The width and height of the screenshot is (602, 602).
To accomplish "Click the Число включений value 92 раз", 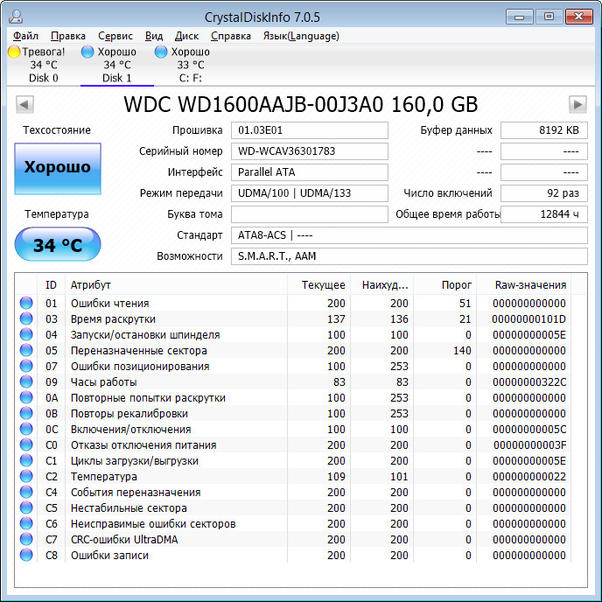I will coord(544,193).
